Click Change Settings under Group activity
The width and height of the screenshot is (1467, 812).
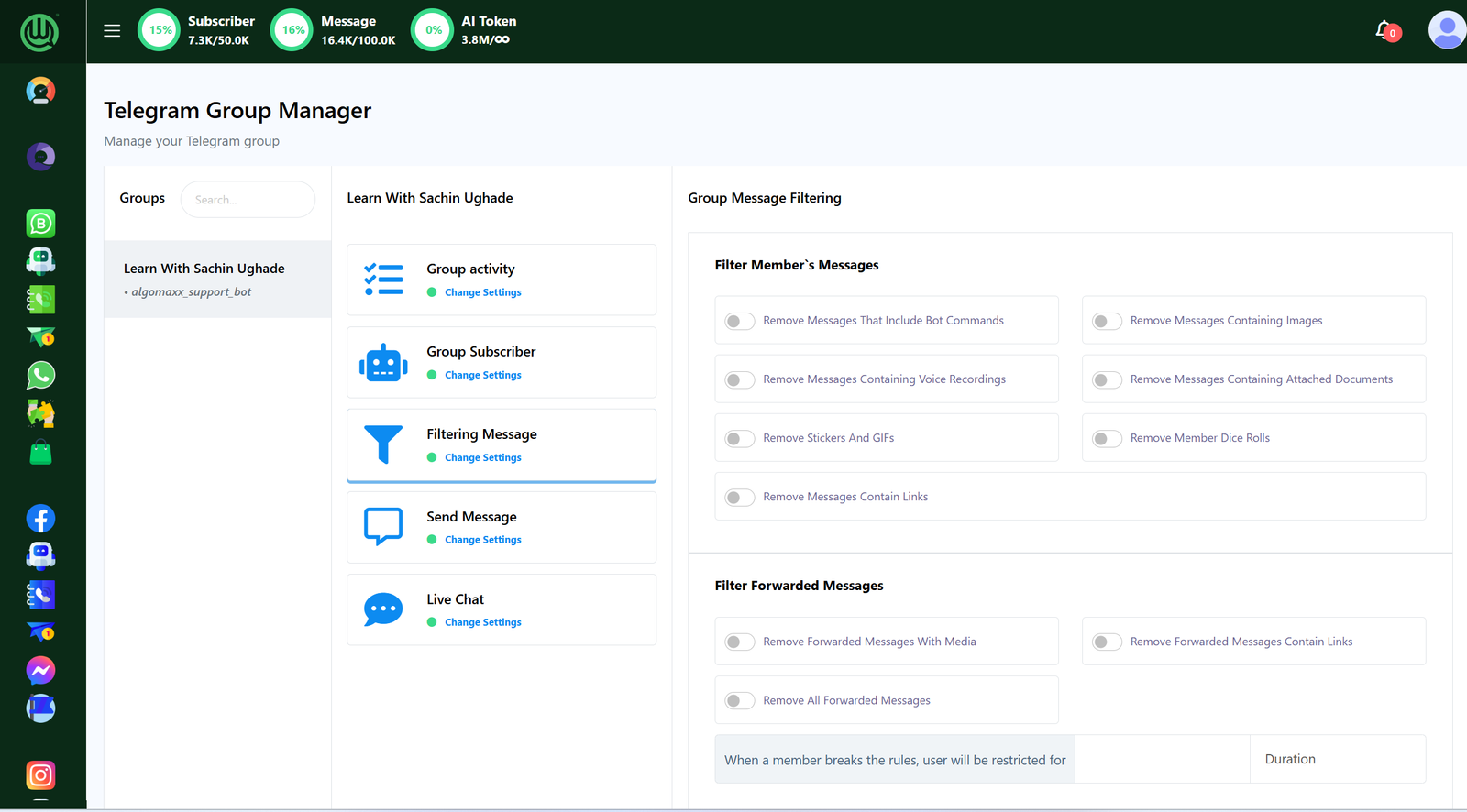[483, 292]
